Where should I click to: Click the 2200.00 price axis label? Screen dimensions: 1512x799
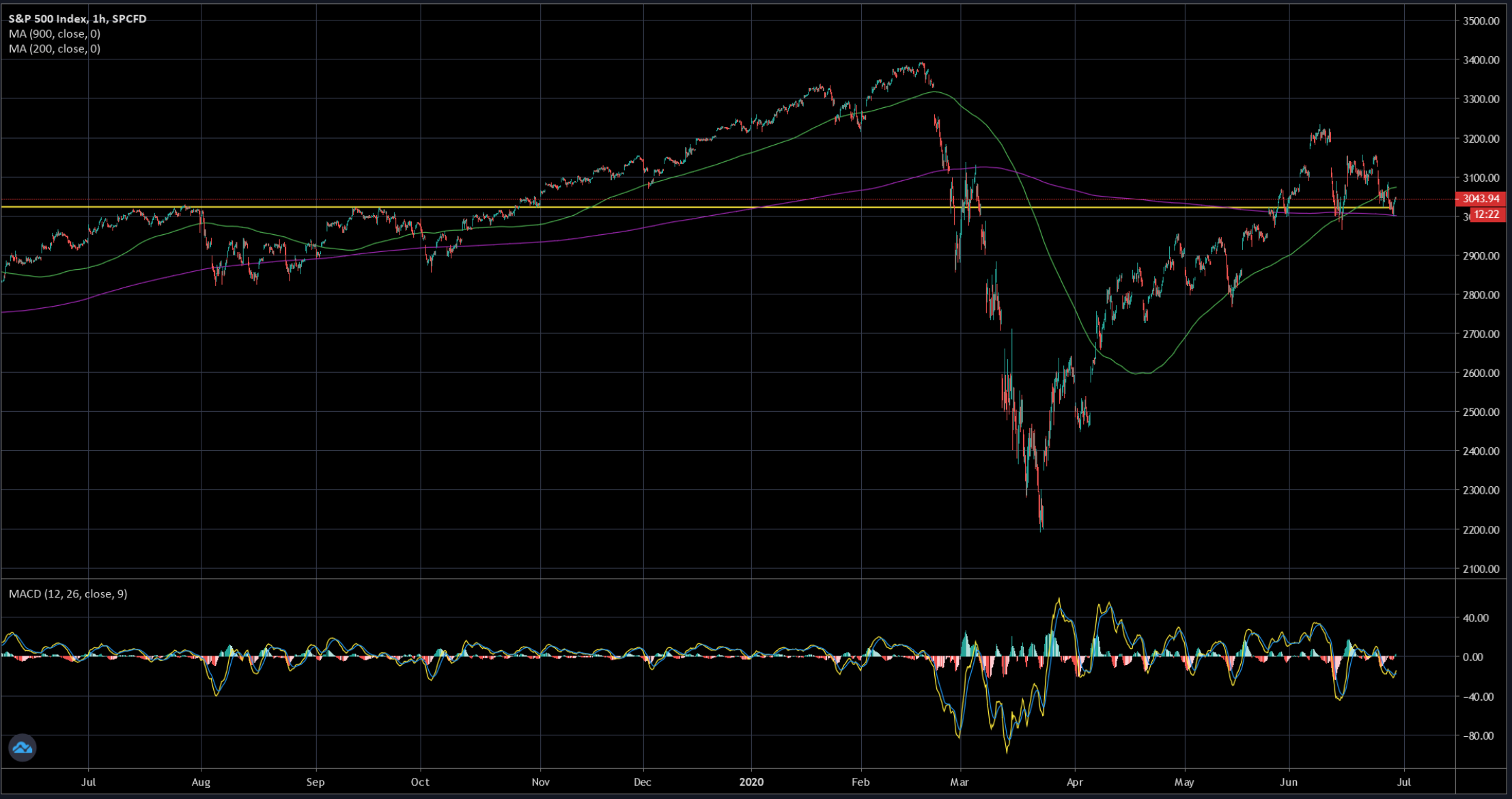(x=1481, y=530)
